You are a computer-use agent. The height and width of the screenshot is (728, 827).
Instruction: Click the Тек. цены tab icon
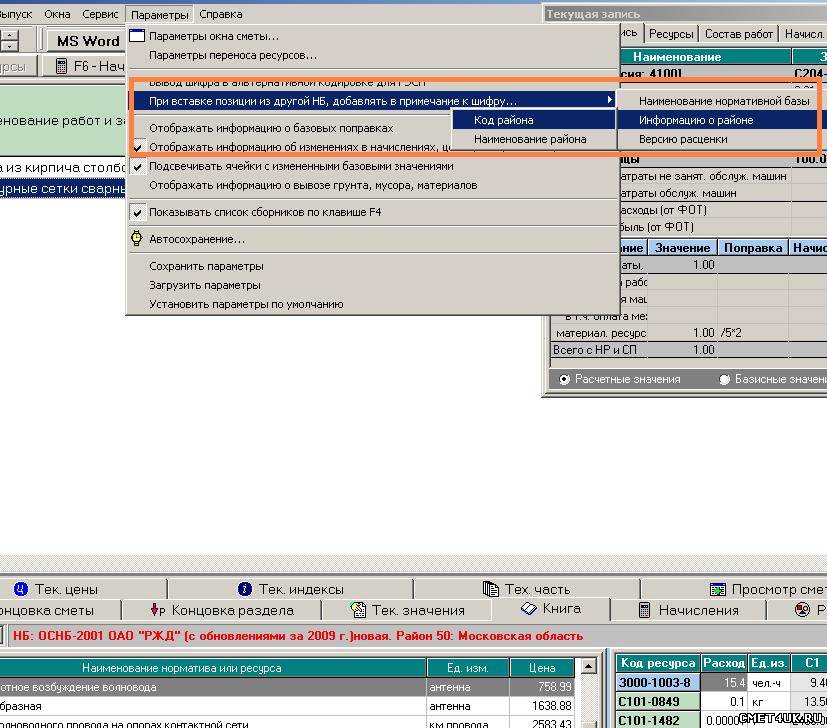[x=21, y=589]
